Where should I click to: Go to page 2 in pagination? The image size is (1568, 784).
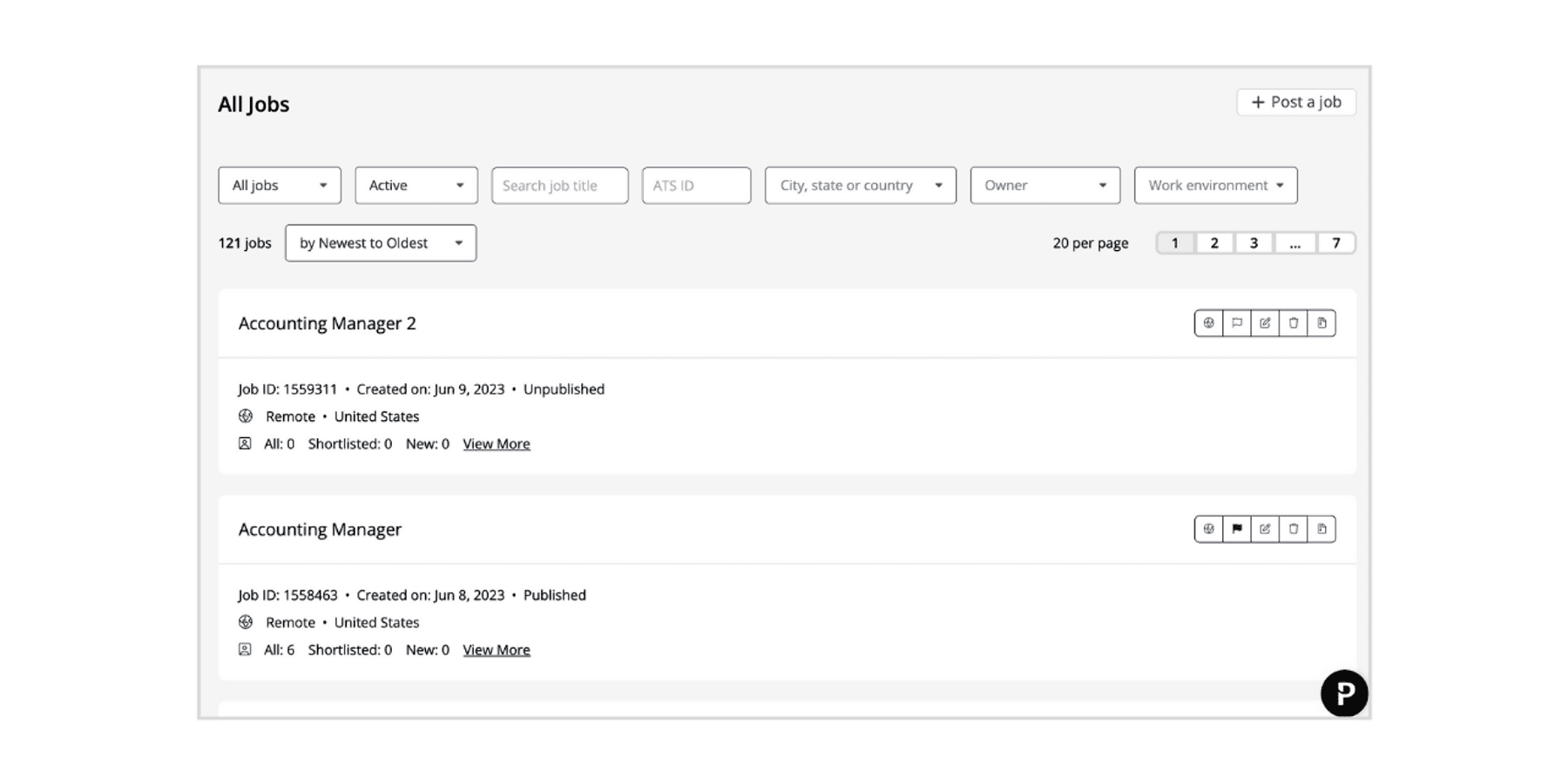coord(1214,243)
